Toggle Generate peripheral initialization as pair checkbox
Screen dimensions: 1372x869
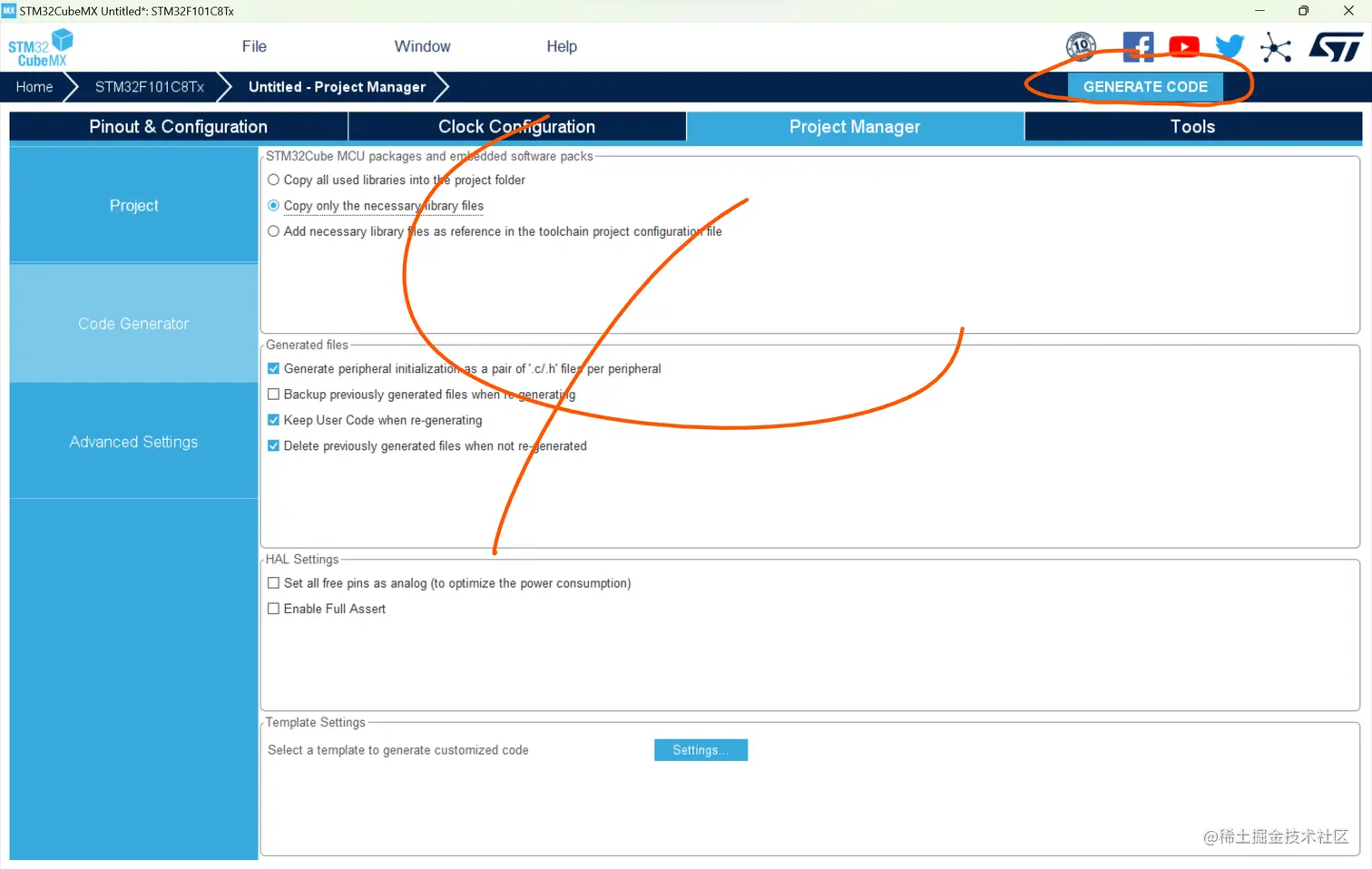pos(273,368)
